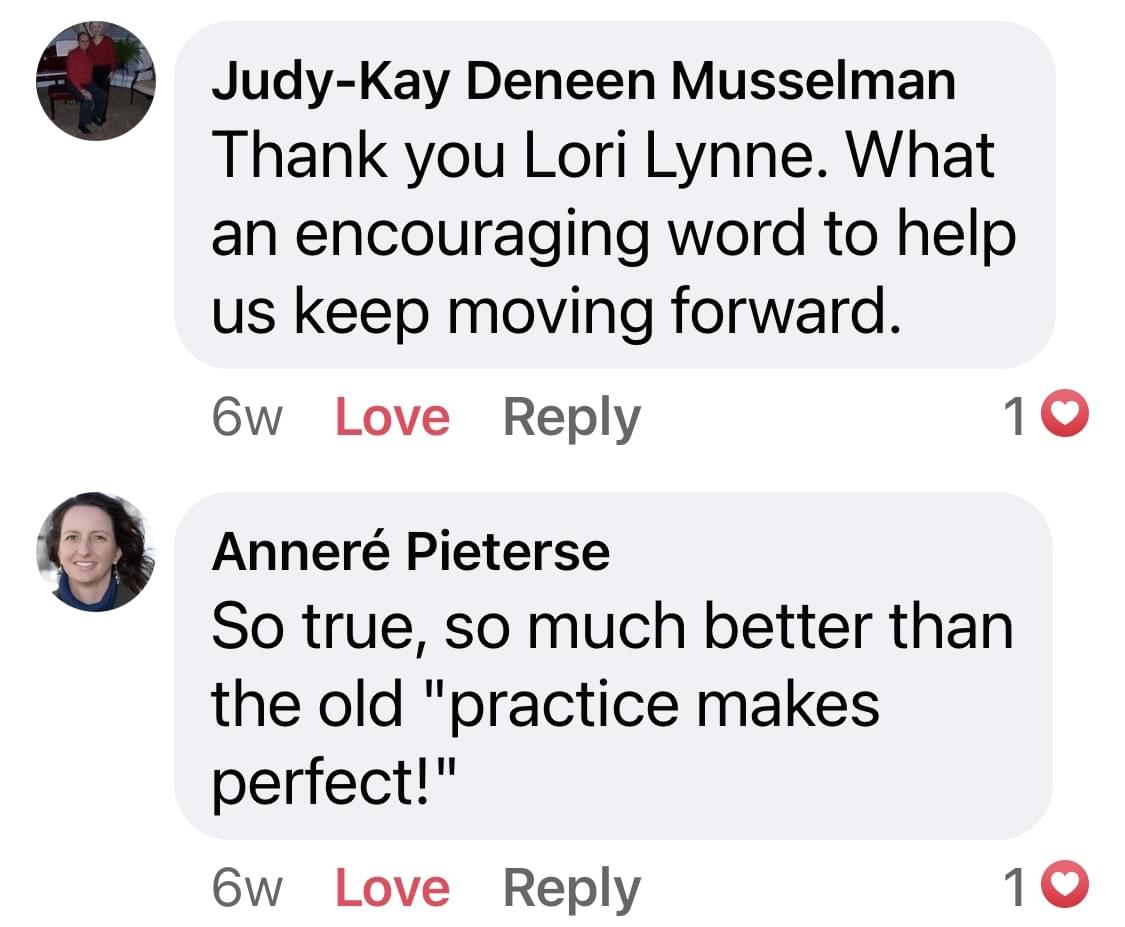
Task: View reaction count on Anneré's comment
Action: [x=1015, y=888]
